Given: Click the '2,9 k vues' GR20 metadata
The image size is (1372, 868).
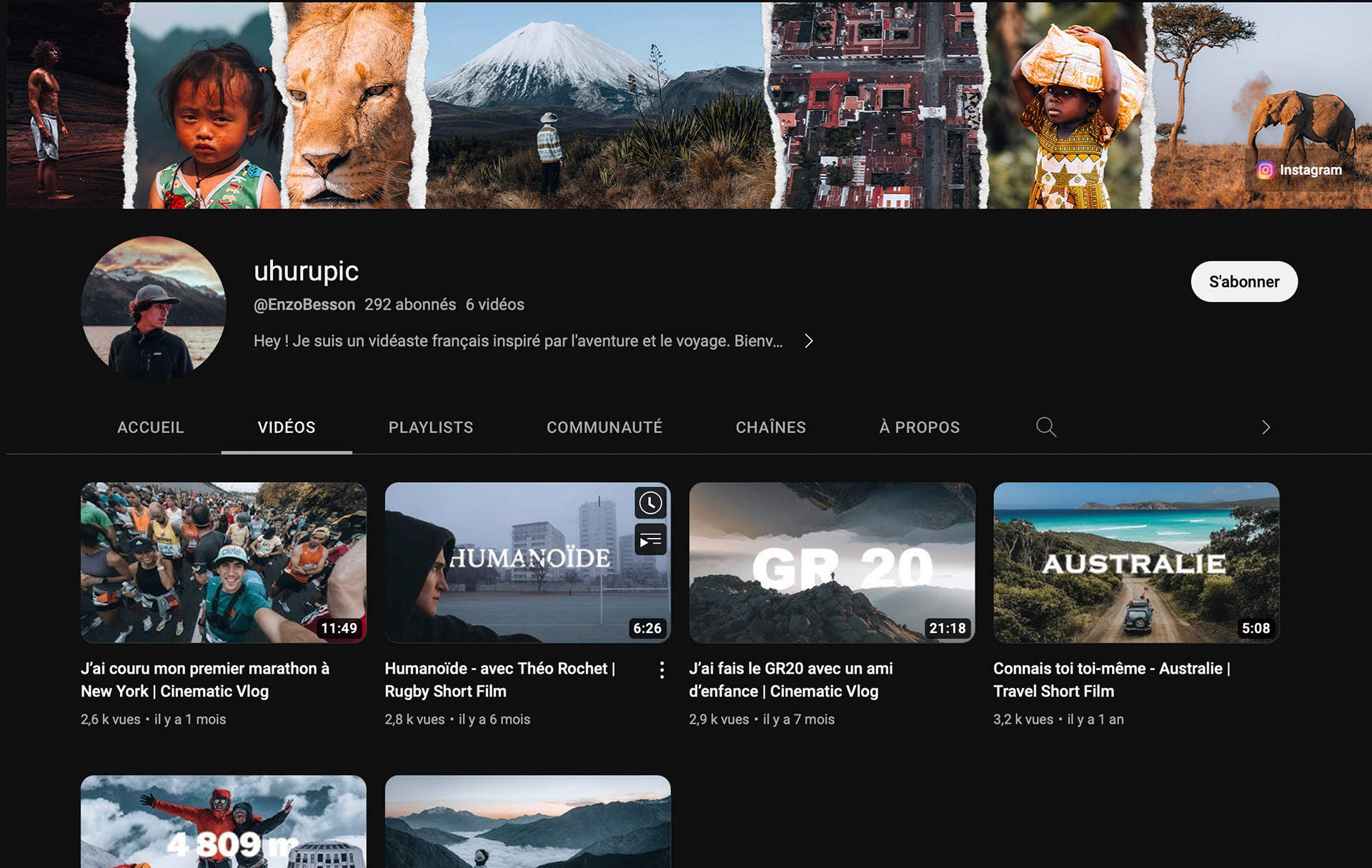Looking at the screenshot, I should tap(762, 719).
